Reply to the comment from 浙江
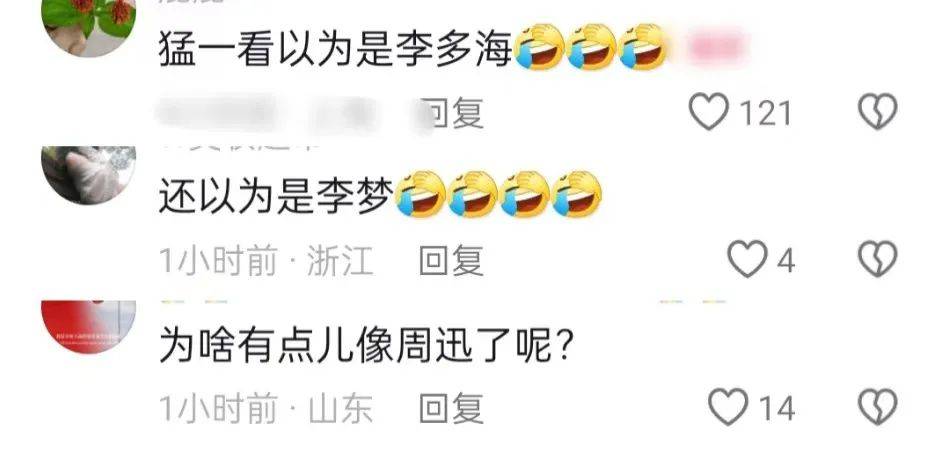This screenshot has width=948, height=450. click(452, 261)
